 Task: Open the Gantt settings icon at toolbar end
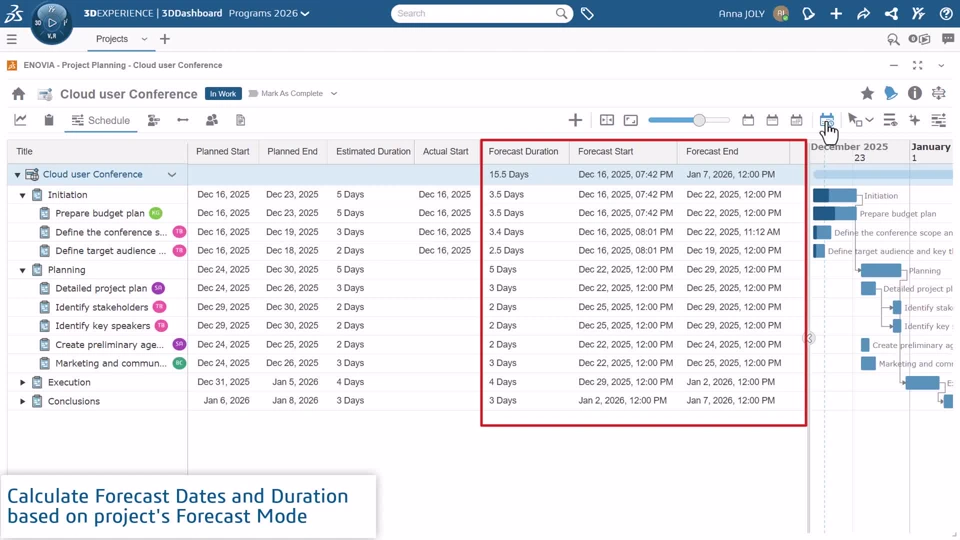click(x=939, y=120)
